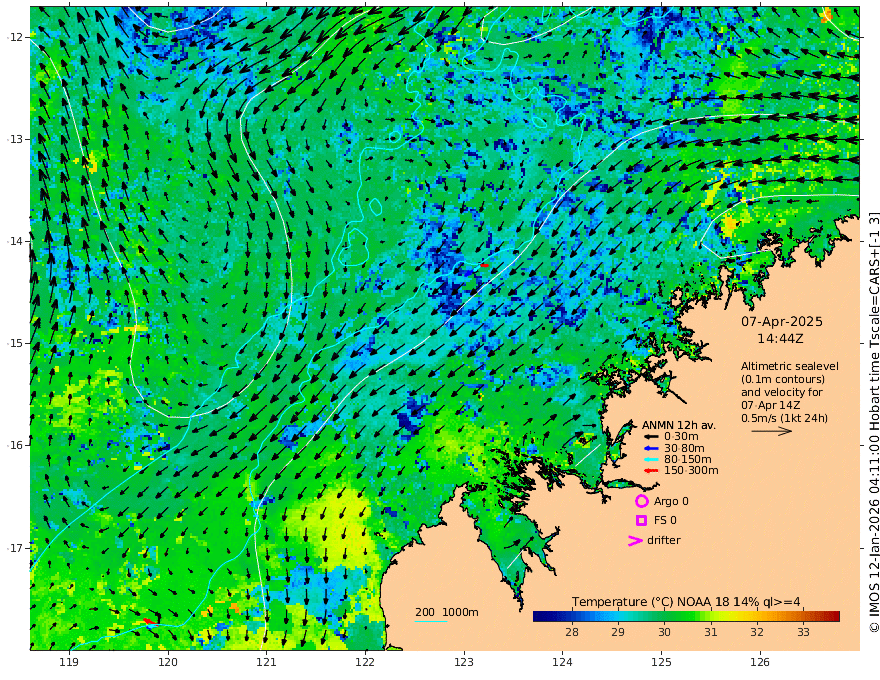Click the cyan 200m depth contour legend line
880x680 pixels.
(431, 621)
